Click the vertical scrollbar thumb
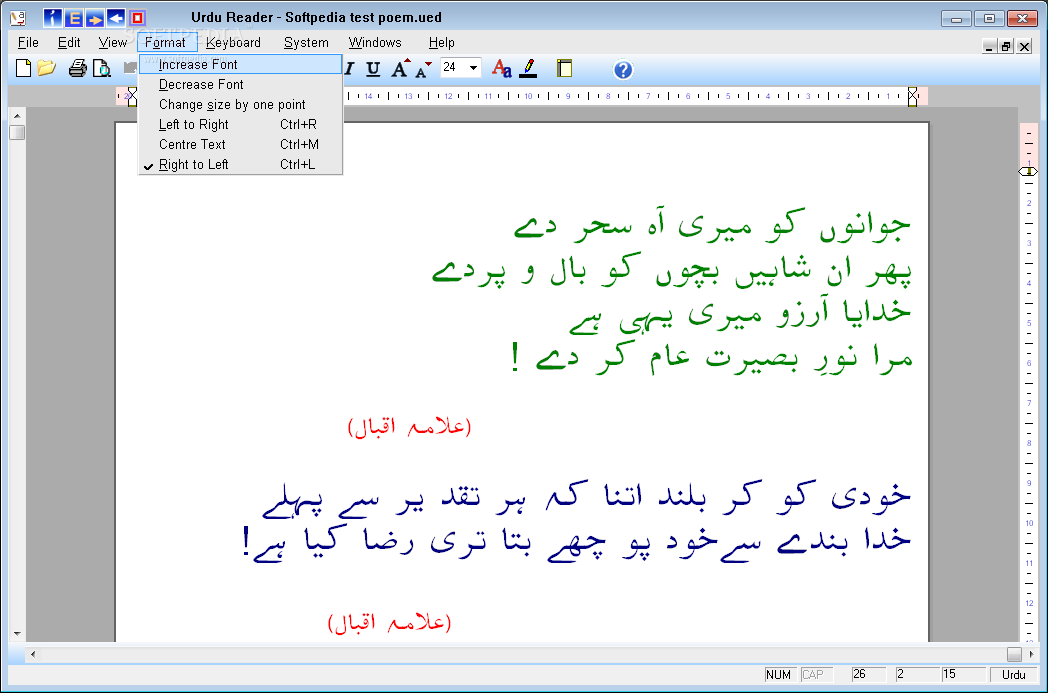This screenshot has width=1048, height=693. click(17, 132)
